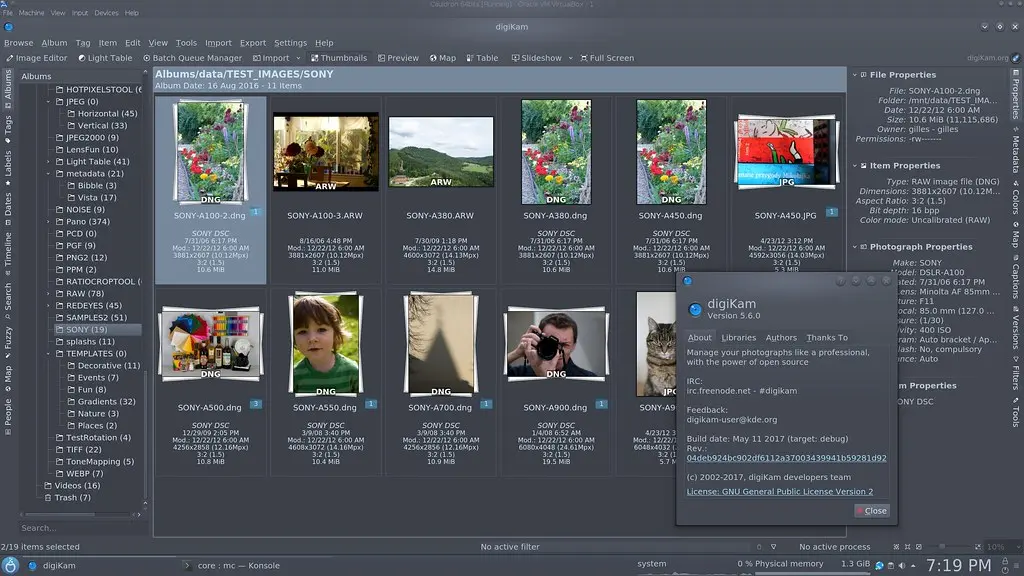Close the digiKam About dialog
This screenshot has width=1024, height=576.
[x=870, y=510]
